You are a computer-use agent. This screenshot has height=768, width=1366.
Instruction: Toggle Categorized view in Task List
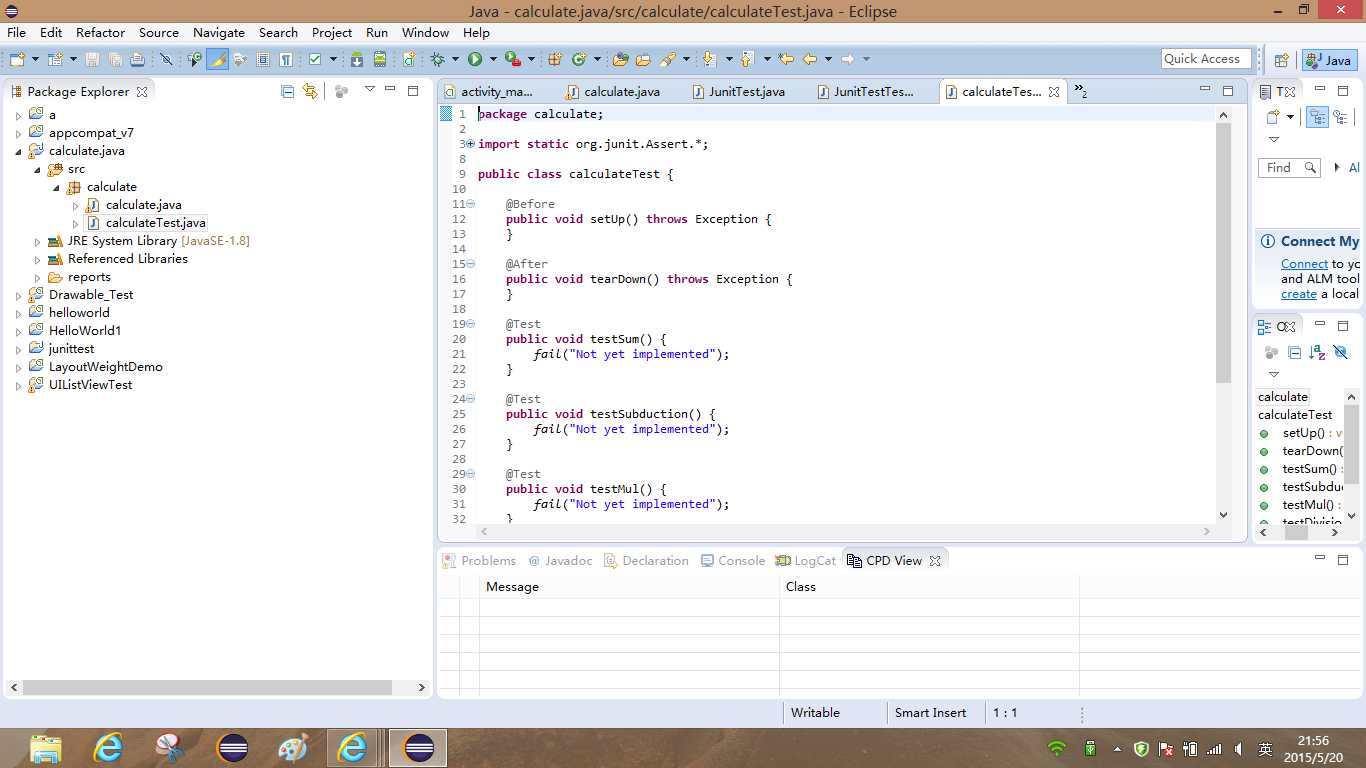(x=1318, y=117)
